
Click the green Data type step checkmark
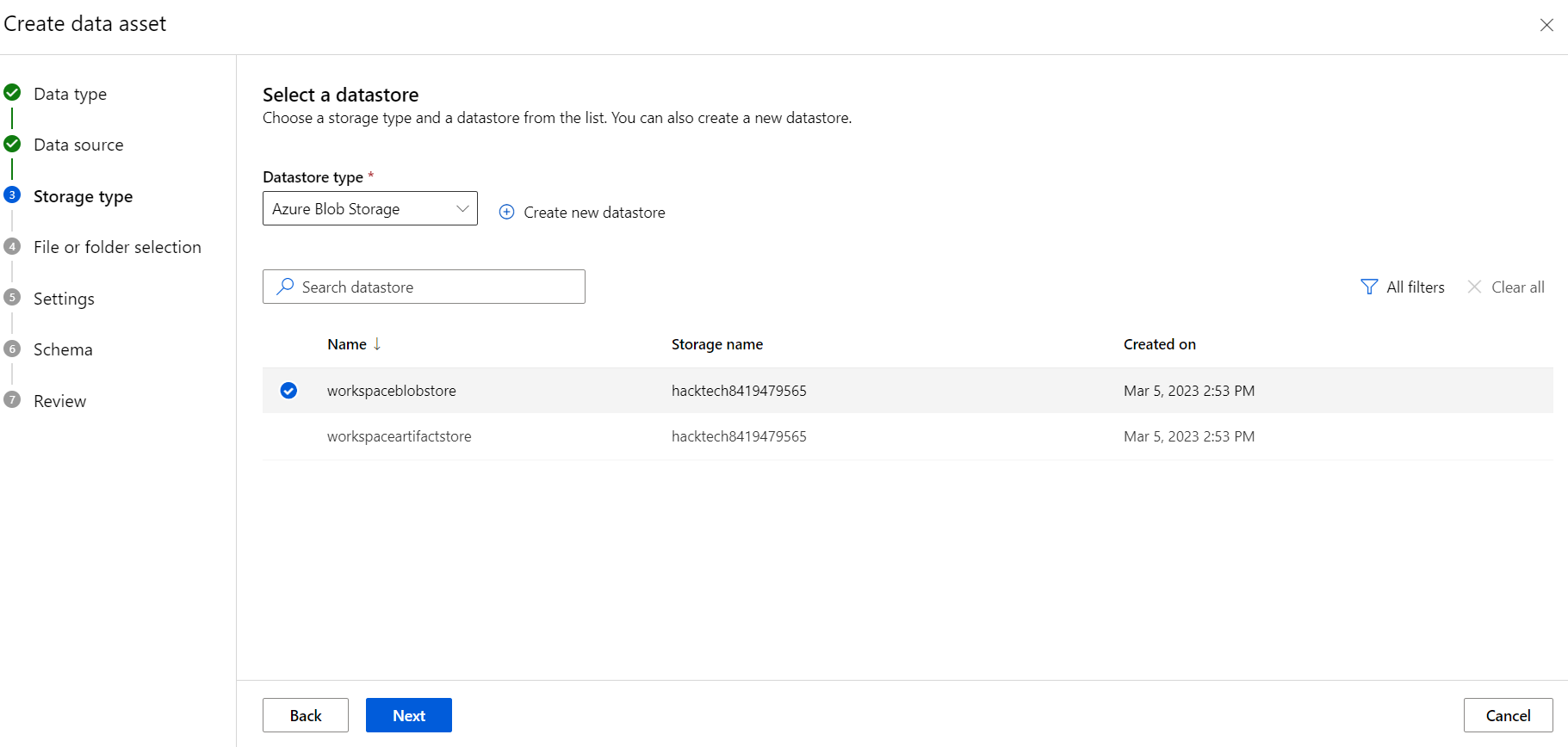[12, 93]
